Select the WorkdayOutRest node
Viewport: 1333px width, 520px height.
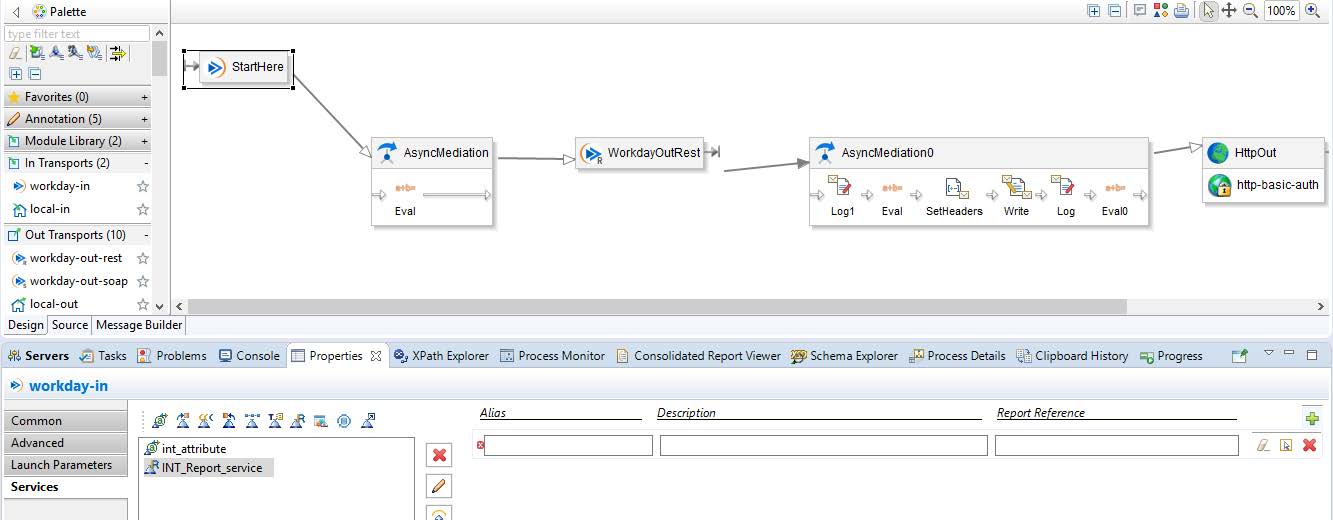click(640, 153)
